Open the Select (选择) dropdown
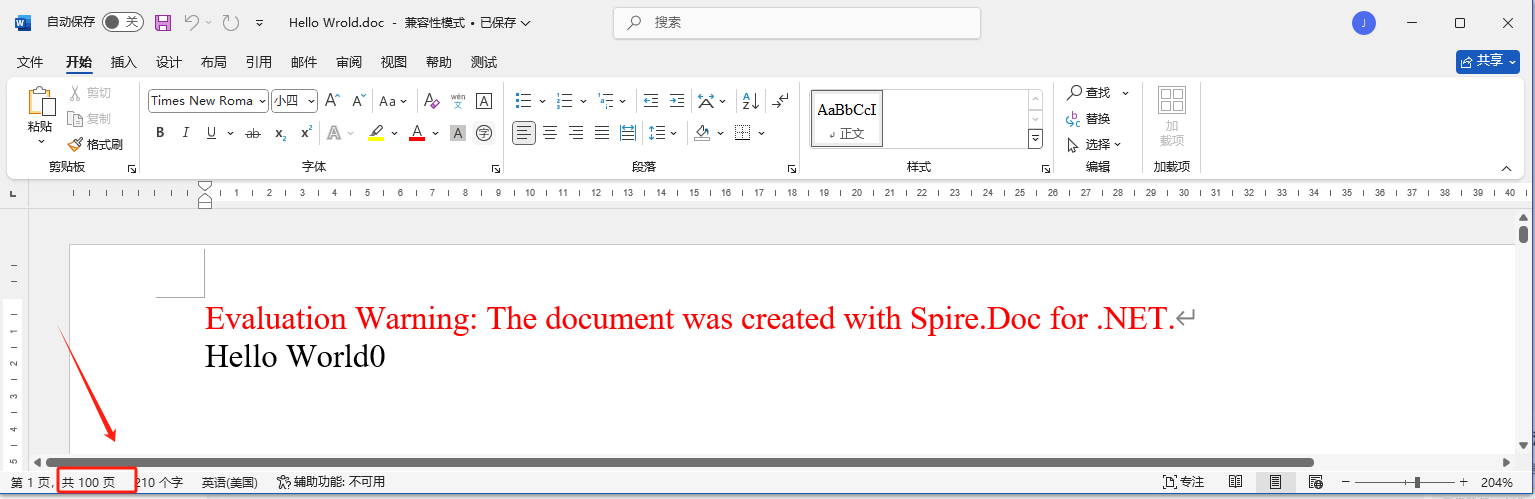Image resolution: width=1535 pixels, height=499 pixels. (x=1094, y=144)
